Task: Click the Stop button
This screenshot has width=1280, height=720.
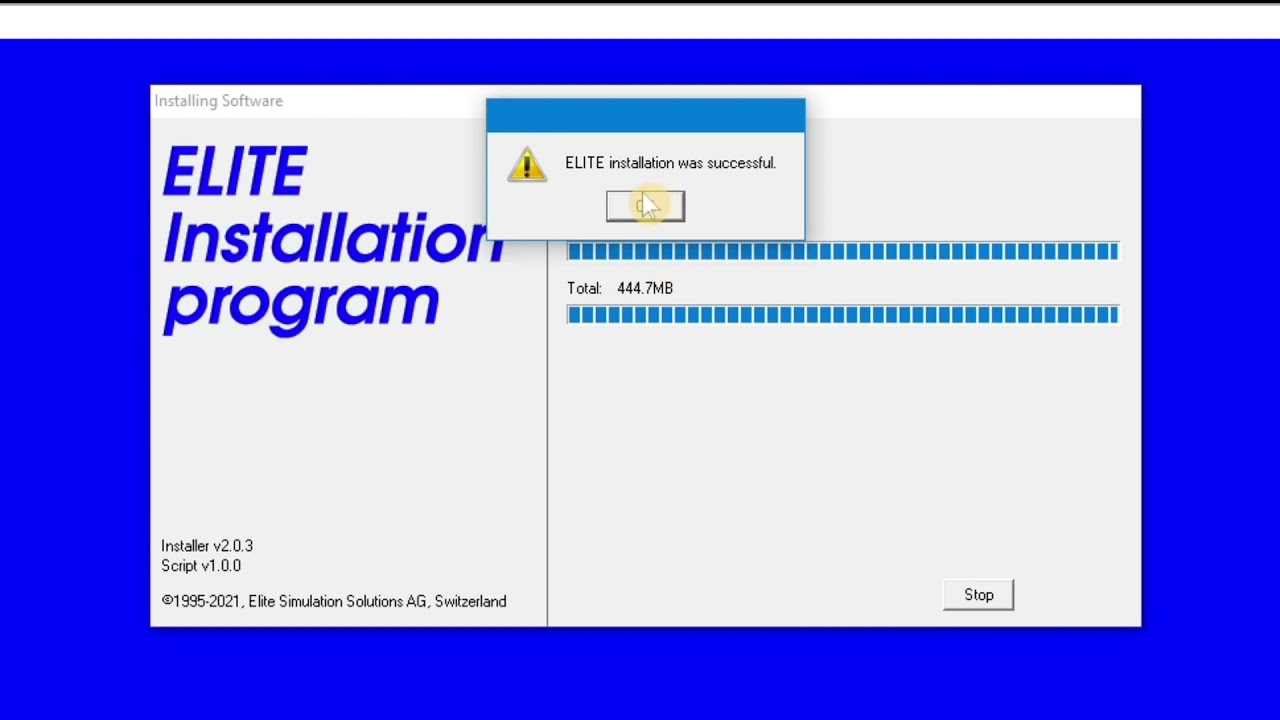Action: (978, 595)
